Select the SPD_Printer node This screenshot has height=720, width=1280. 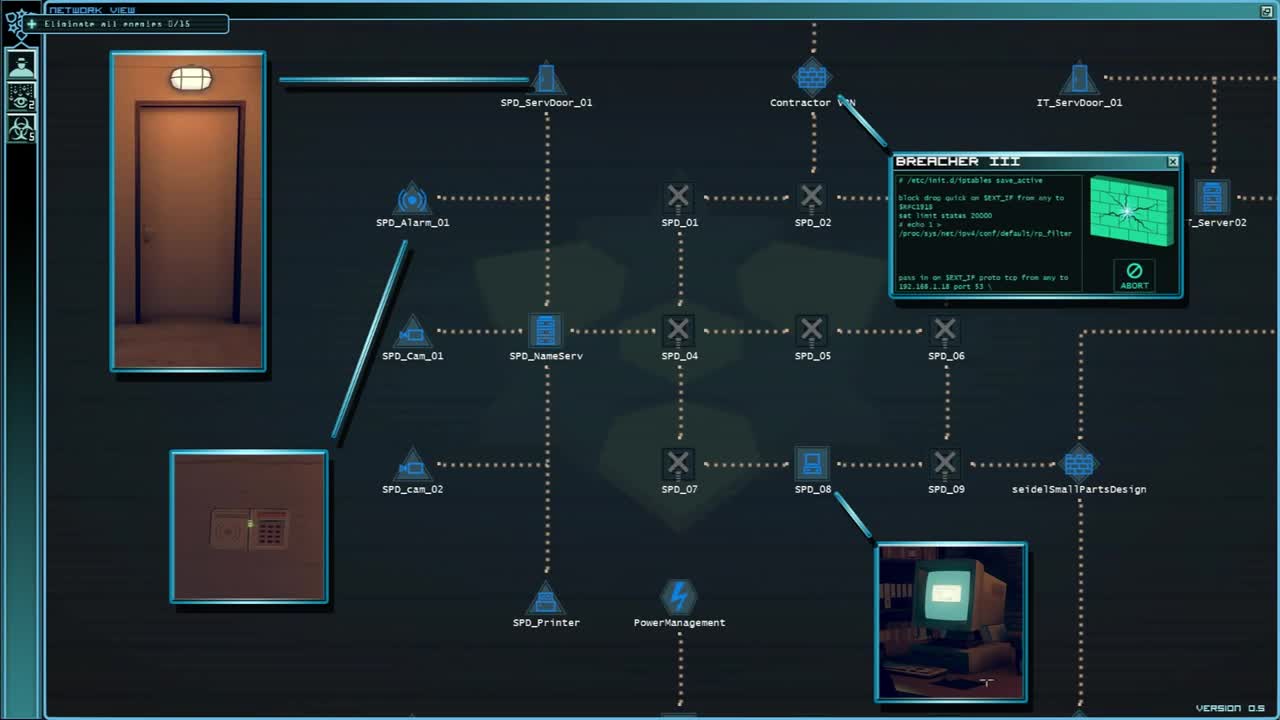[x=546, y=598]
